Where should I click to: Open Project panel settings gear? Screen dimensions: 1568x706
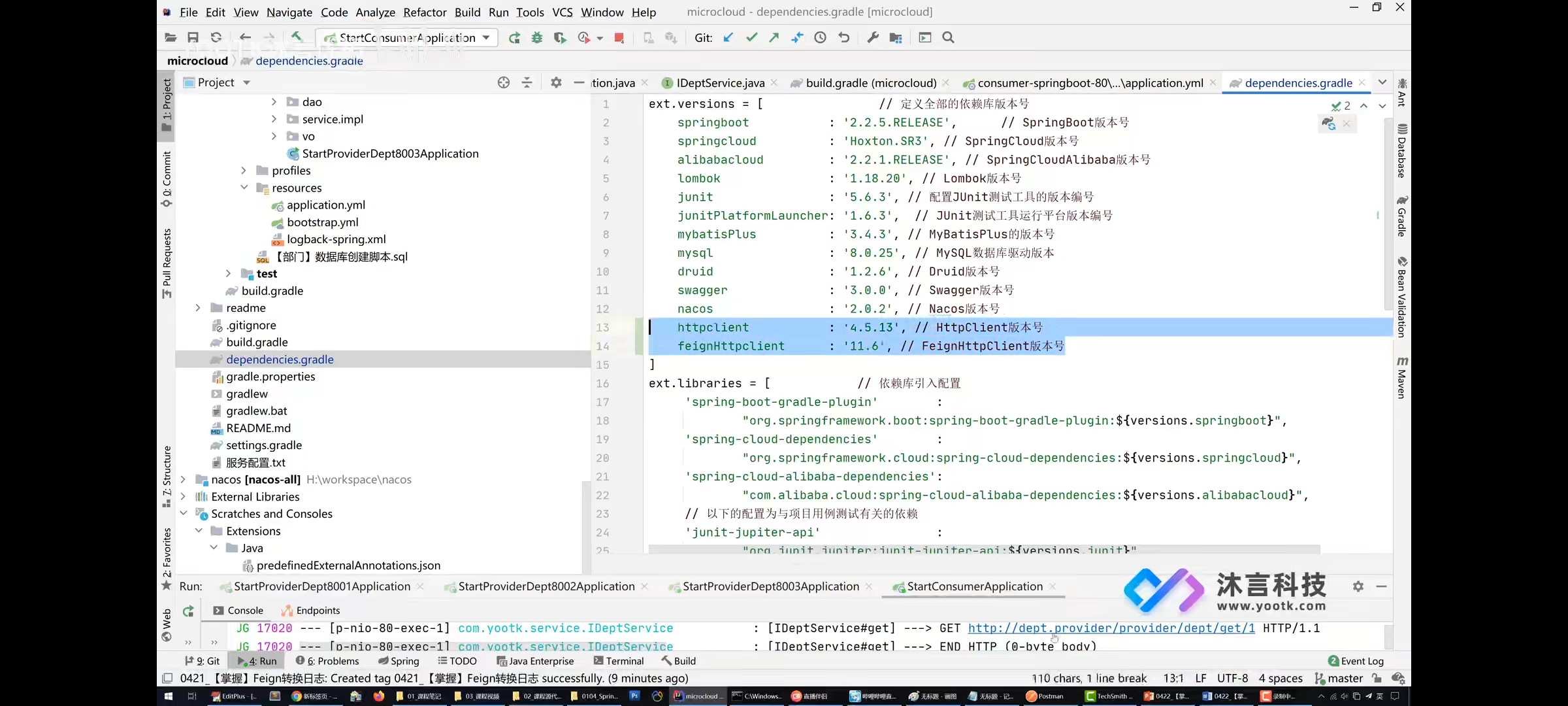pos(556,82)
